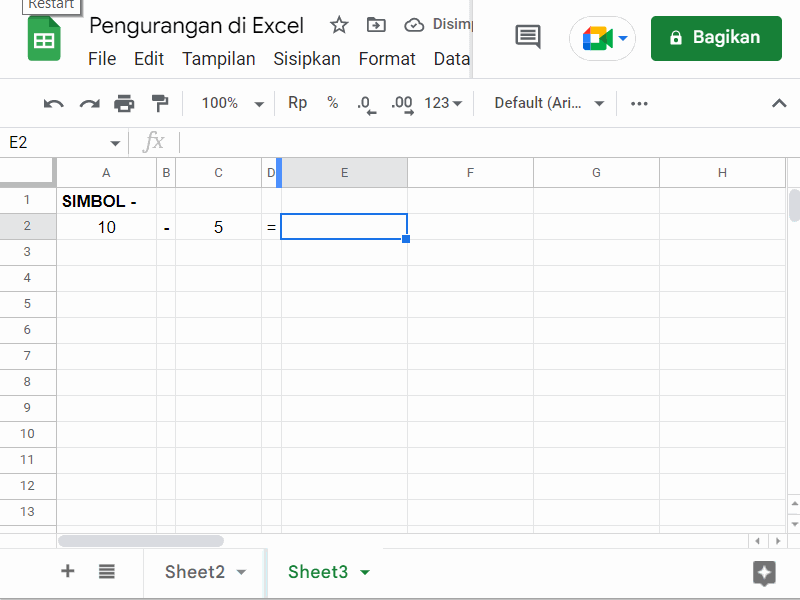Select row 7 header
Screen dimensions: 800x600
pos(28,356)
